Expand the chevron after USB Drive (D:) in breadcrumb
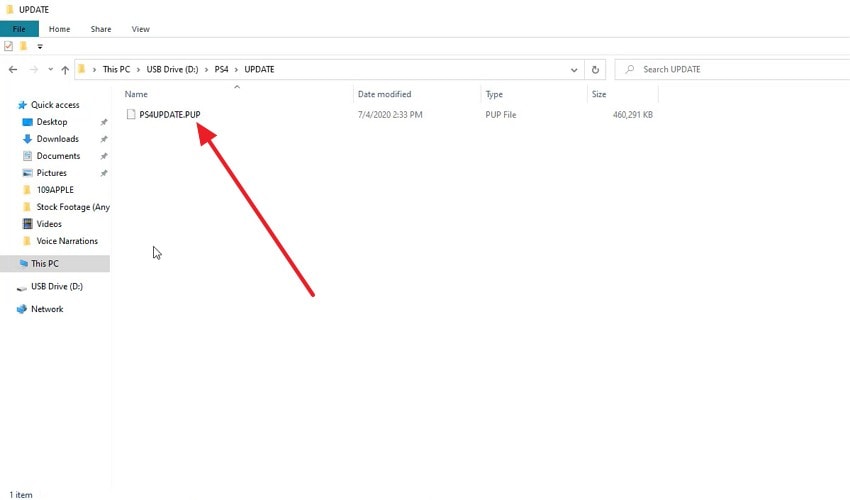 point(207,69)
